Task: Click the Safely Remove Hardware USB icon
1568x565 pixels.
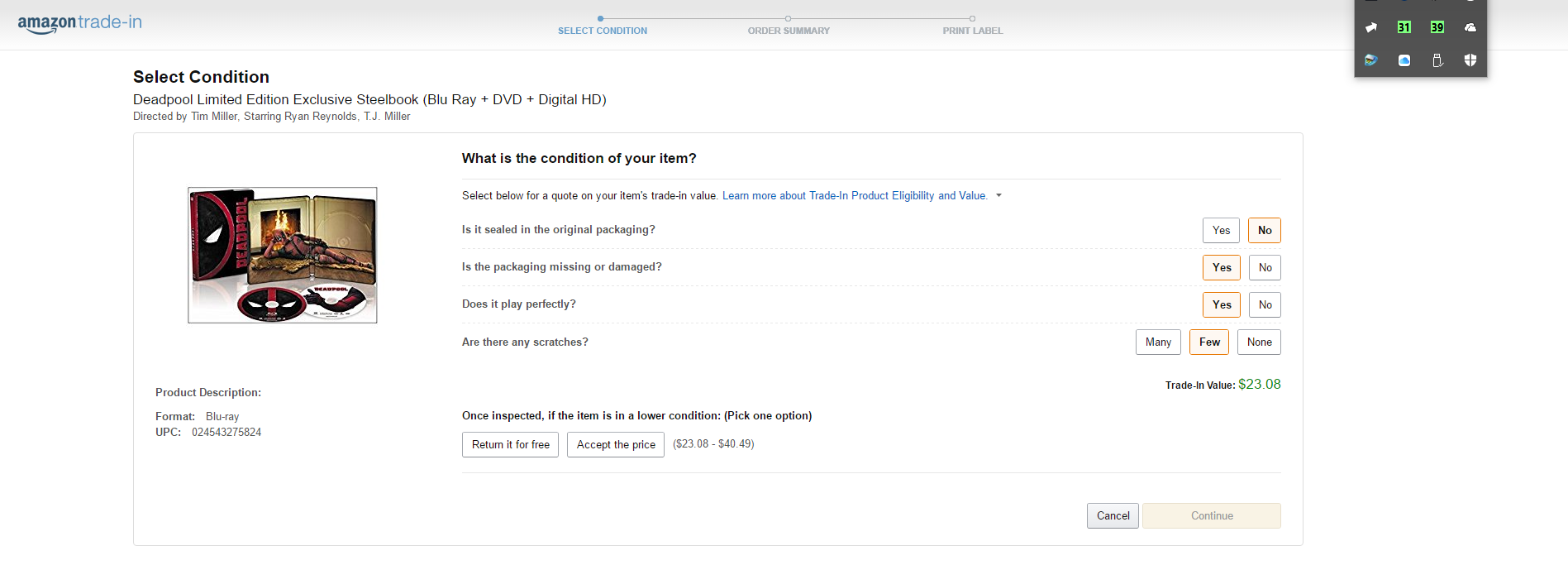Action: (x=1437, y=60)
